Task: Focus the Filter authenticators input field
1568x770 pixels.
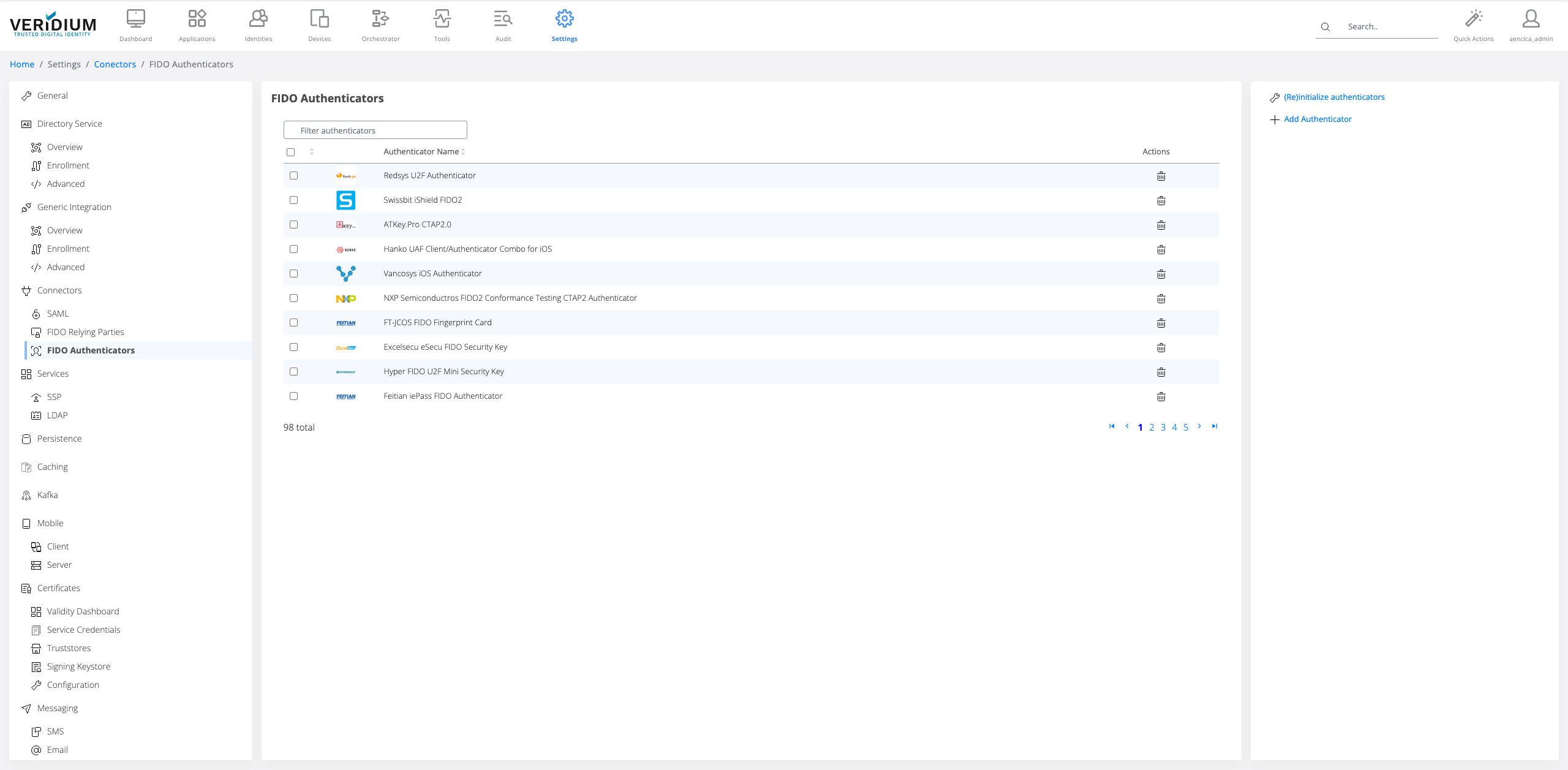Action: 375,130
